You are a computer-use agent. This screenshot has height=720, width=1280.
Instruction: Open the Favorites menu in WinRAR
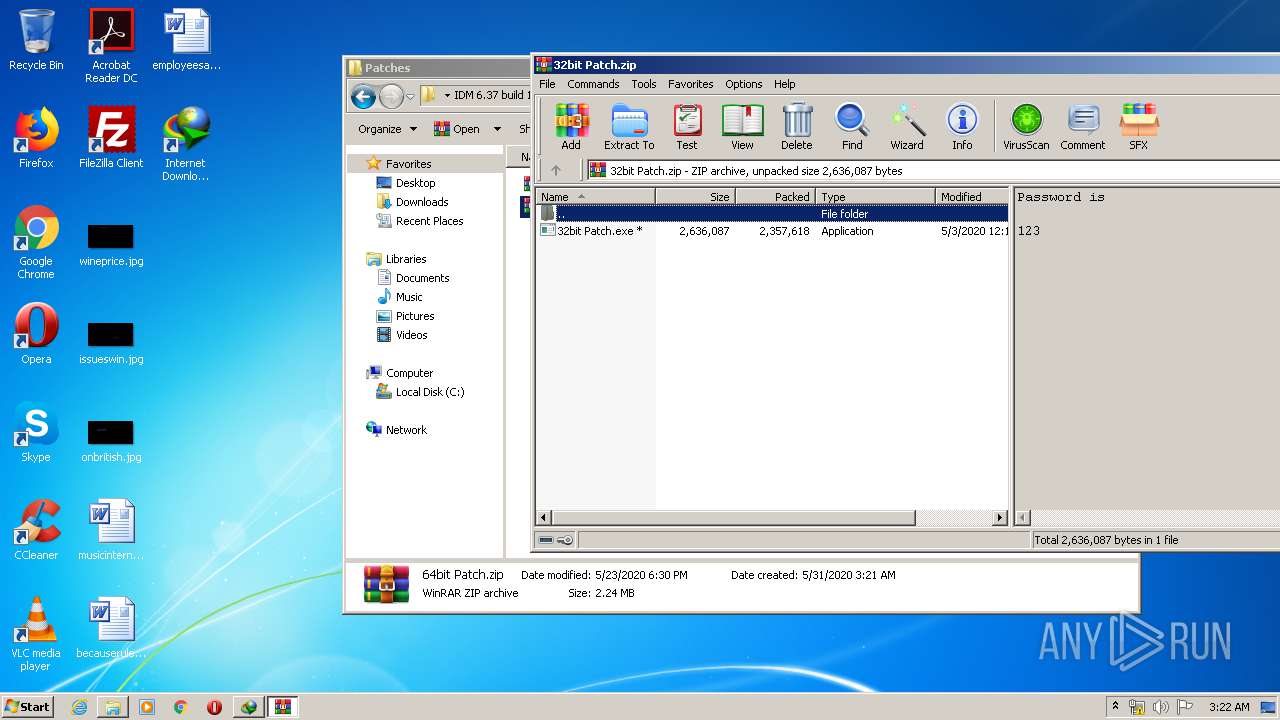point(690,84)
